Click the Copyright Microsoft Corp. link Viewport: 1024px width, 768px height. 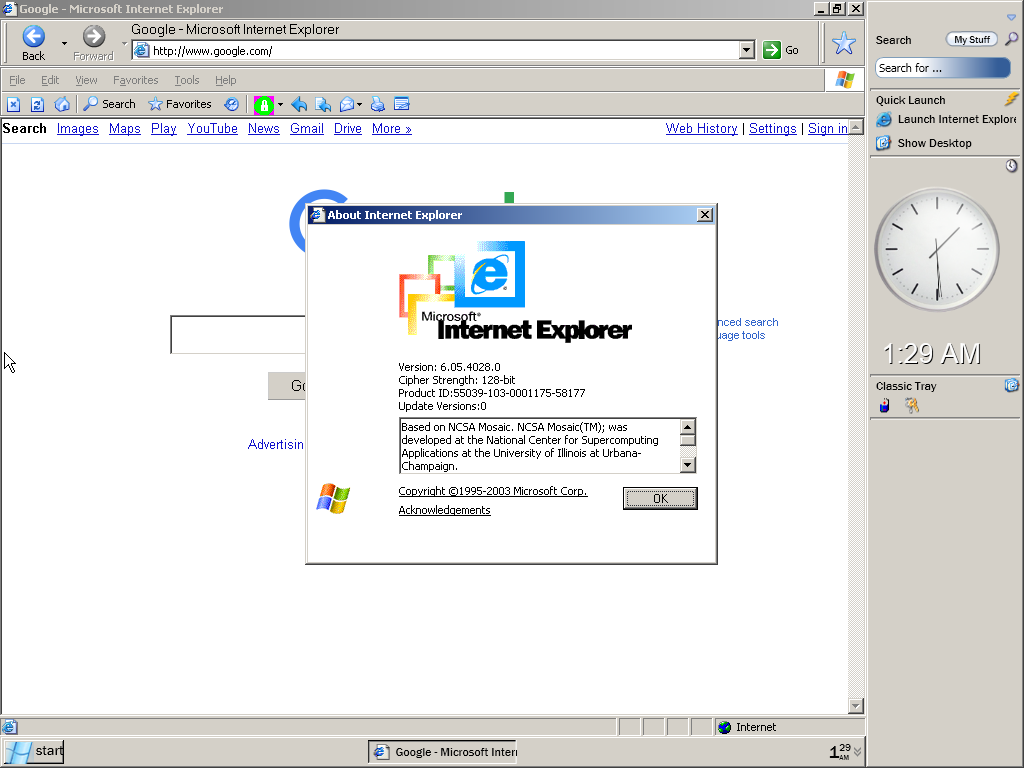(492, 491)
